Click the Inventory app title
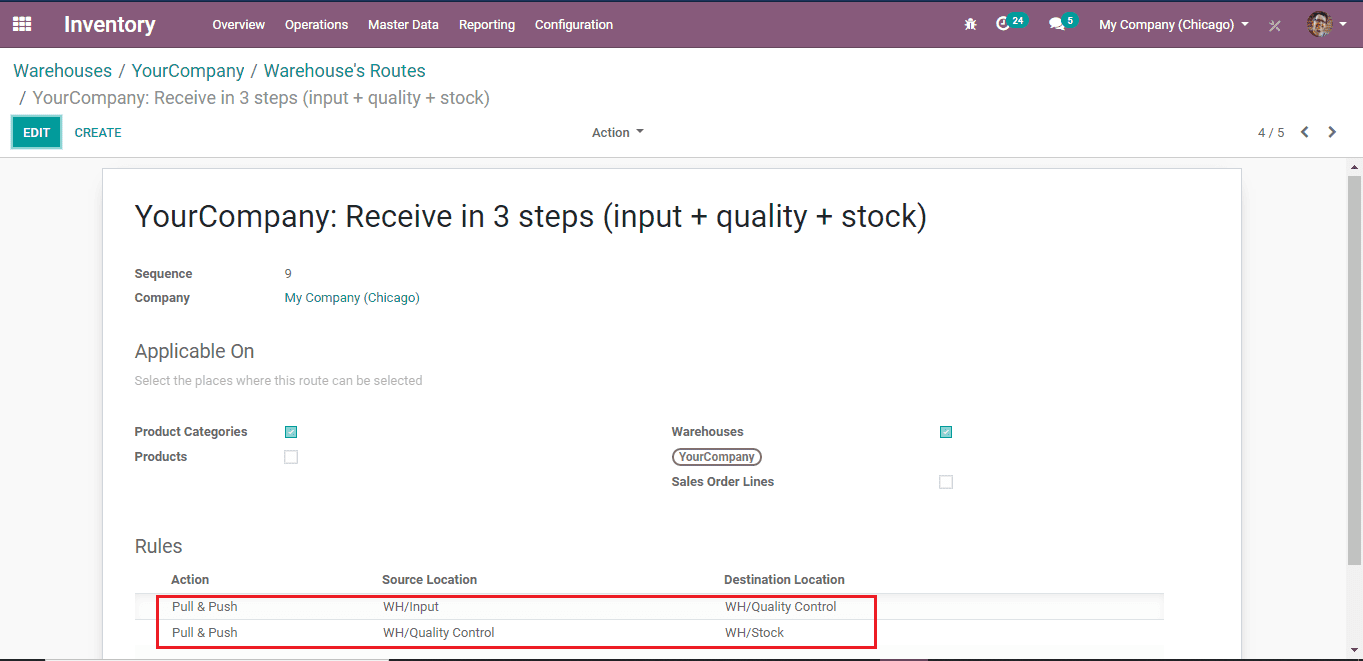The width and height of the screenshot is (1363, 661). pyautogui.click(x=110, y=24)
